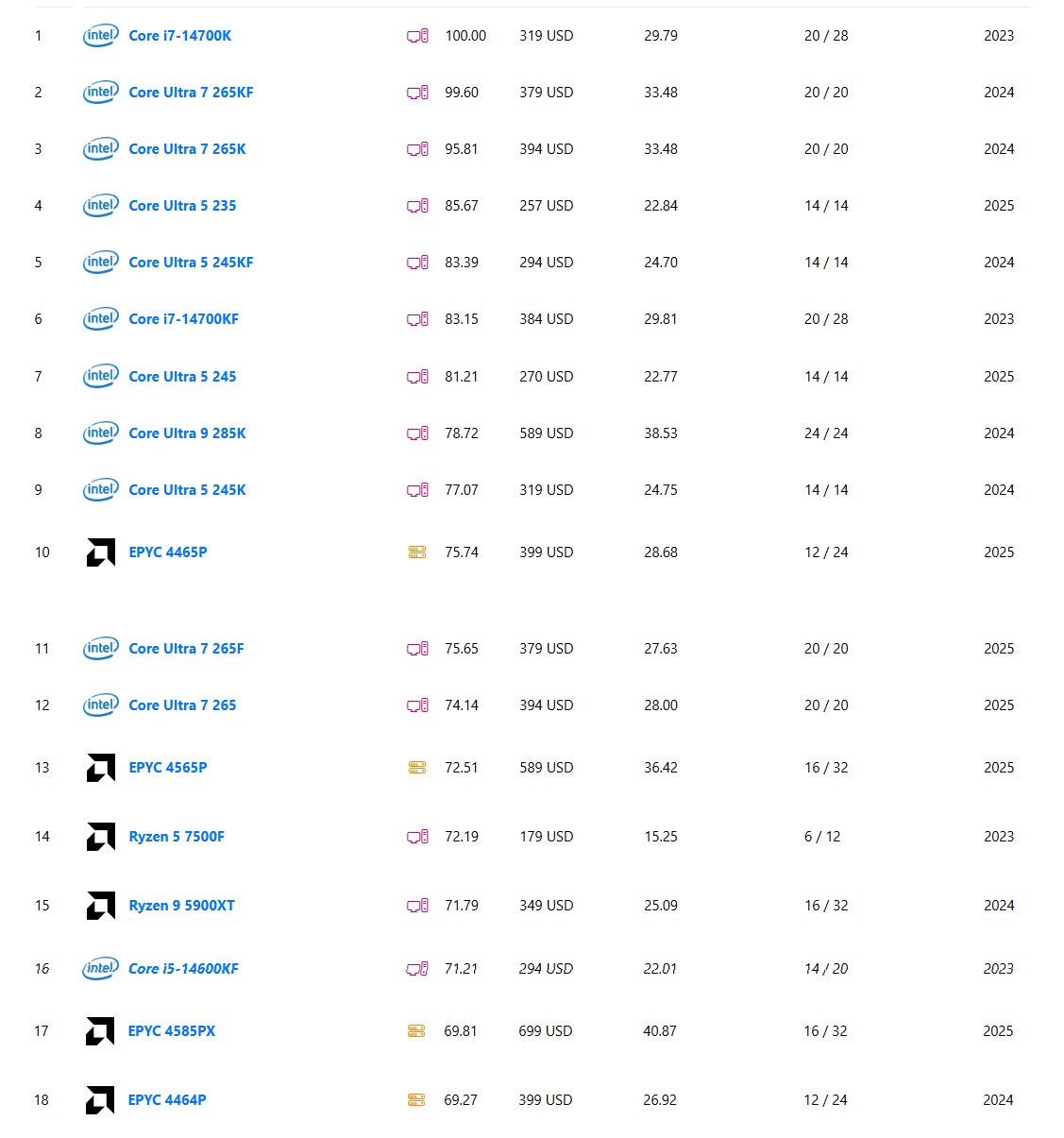The width and height of the screenshot is (1064, 1138).
Task: Open the Core Ultra 7 265F link
Action: (x=186, y=649)
